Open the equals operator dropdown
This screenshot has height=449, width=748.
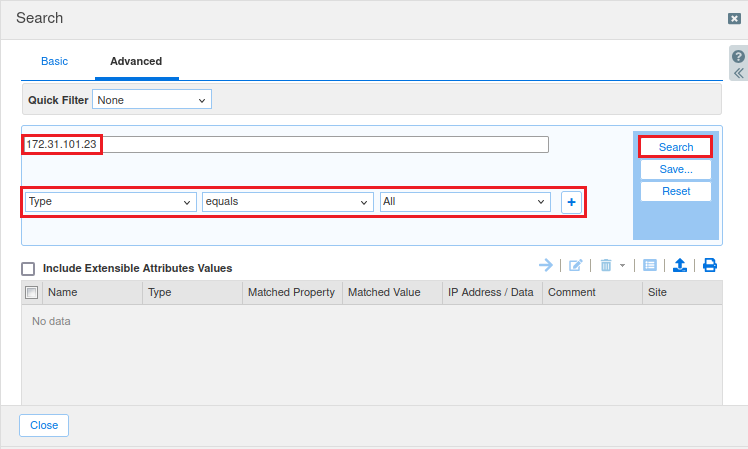287,202
